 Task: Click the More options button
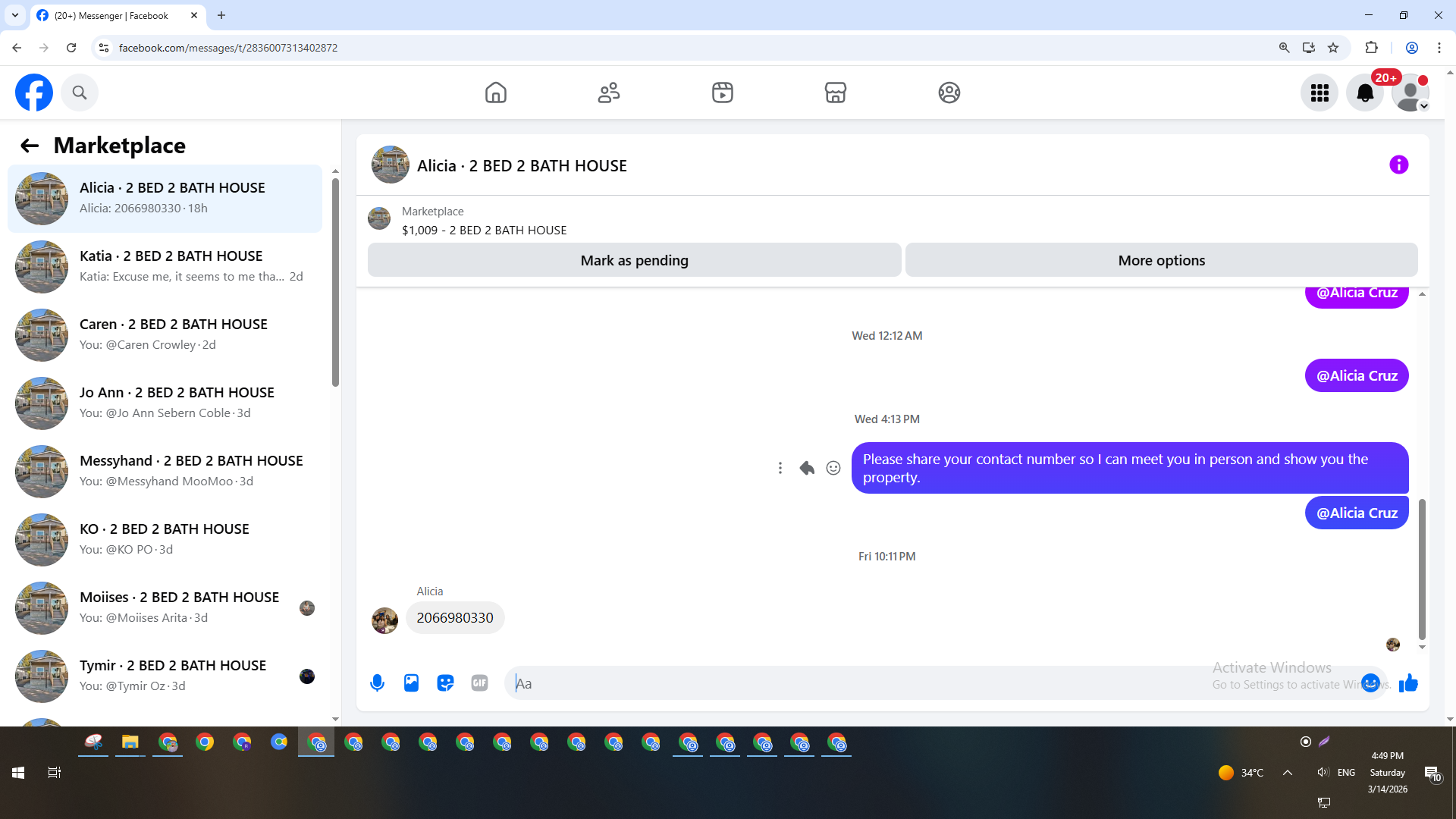[1162, 260]
